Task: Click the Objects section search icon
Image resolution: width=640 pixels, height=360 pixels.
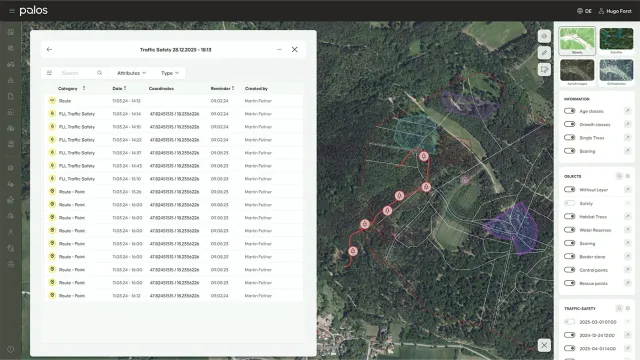Action: tap(619, 176)
